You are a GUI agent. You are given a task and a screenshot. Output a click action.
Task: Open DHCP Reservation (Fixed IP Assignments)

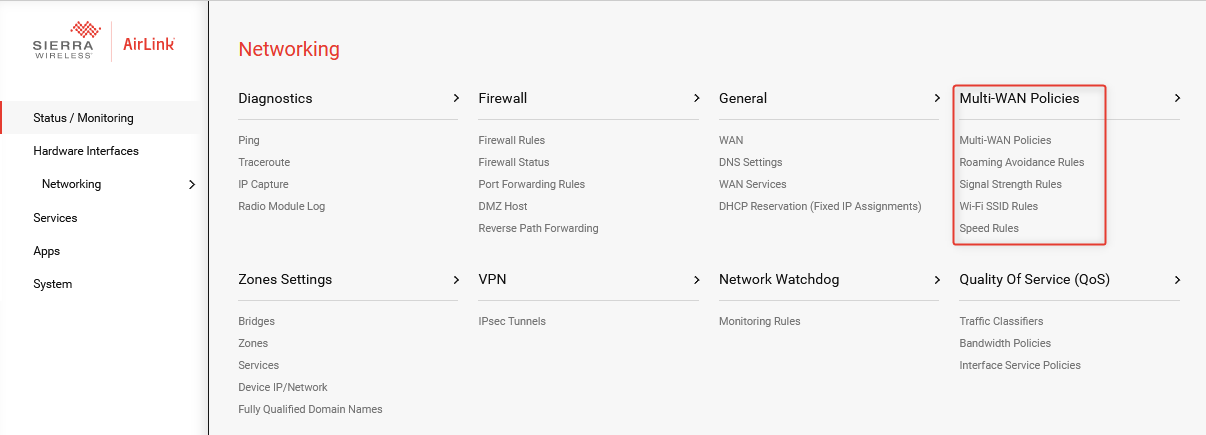pos(820,206)
